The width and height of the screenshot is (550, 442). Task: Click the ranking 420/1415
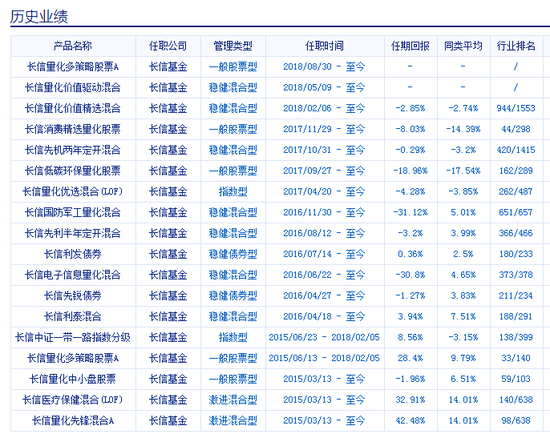tap(516, 150)
